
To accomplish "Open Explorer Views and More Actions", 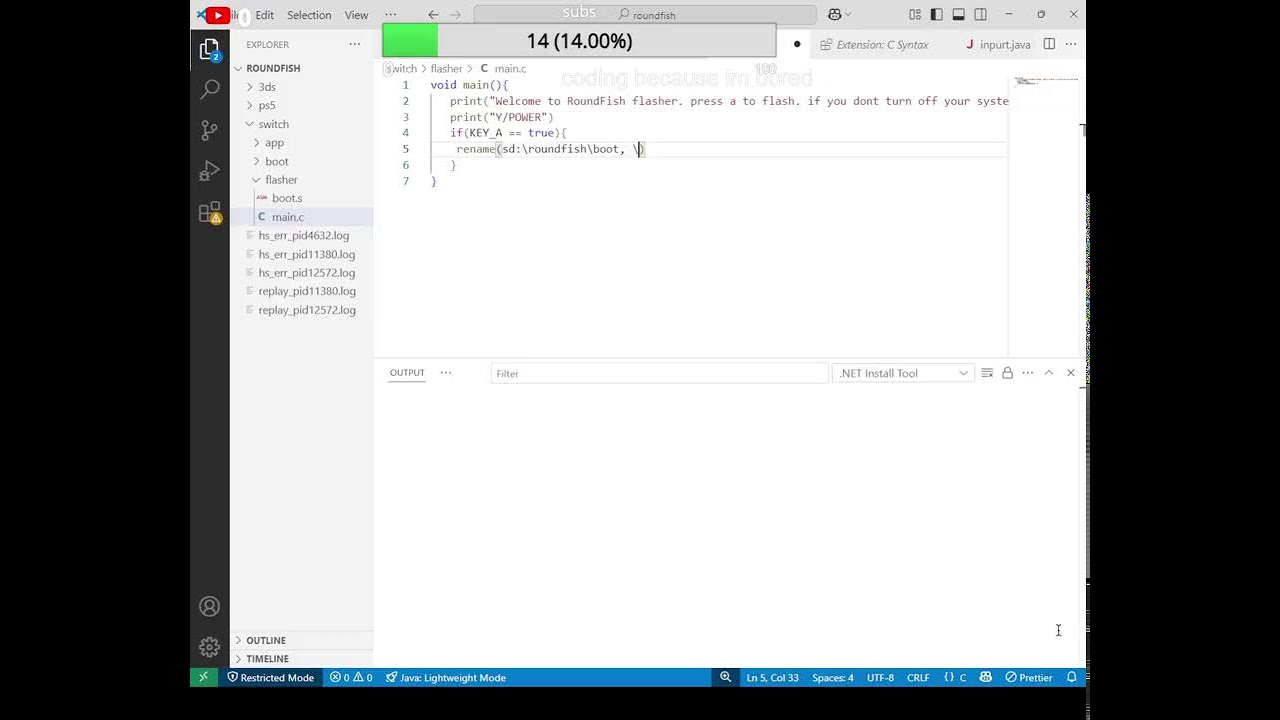I will 354,44.
